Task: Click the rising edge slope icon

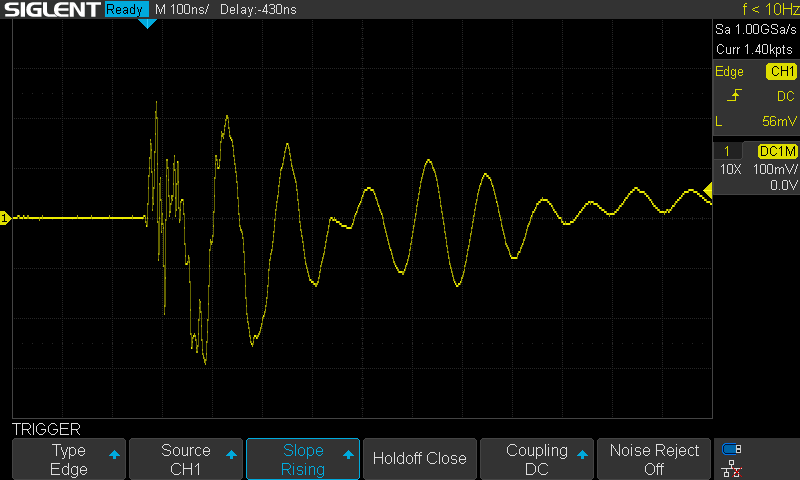Action: pyautogui.click(x=734, y=95)
